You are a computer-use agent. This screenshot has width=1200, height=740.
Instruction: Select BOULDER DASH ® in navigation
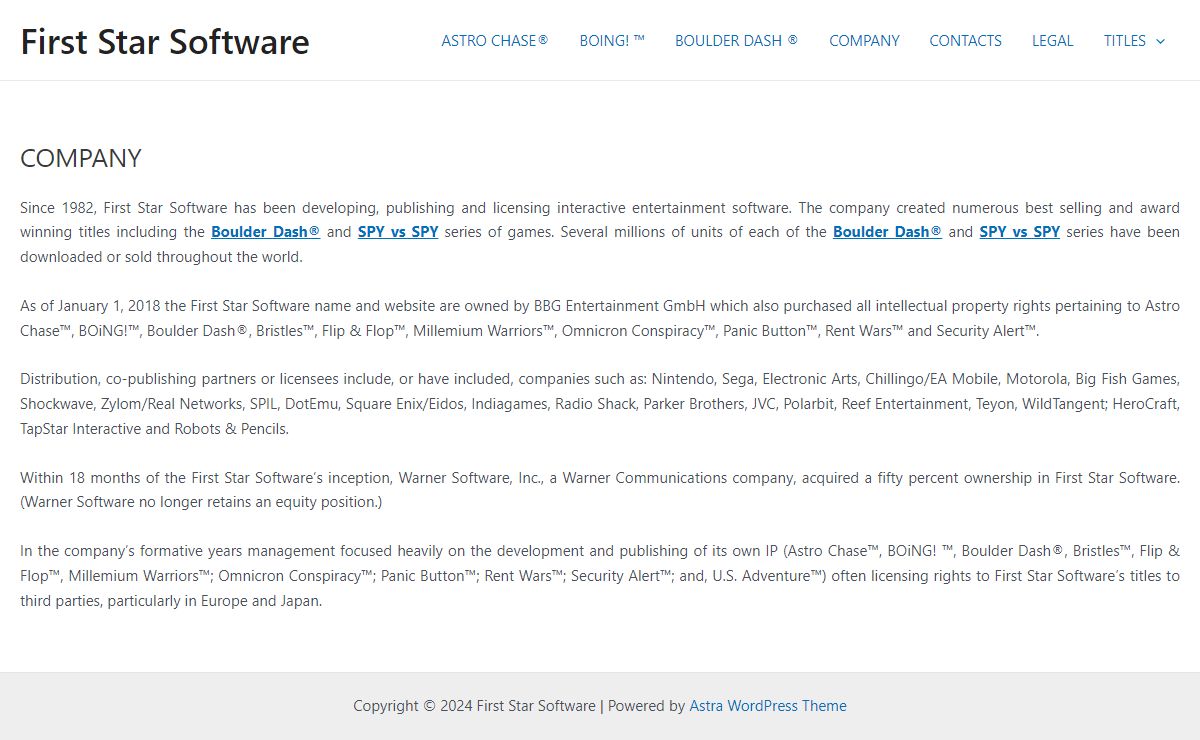[737, 41]
